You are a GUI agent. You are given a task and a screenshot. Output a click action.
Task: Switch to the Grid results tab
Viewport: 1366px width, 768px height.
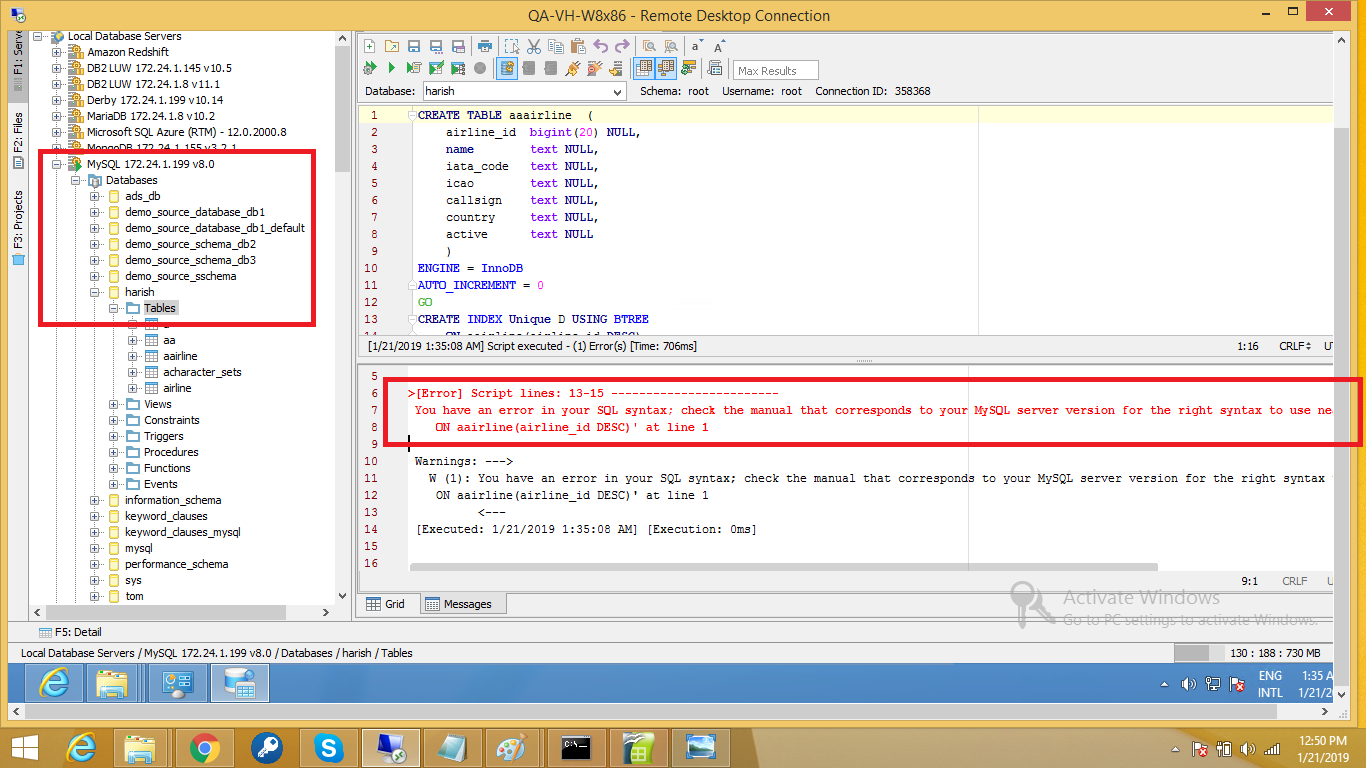coord(385,604)
